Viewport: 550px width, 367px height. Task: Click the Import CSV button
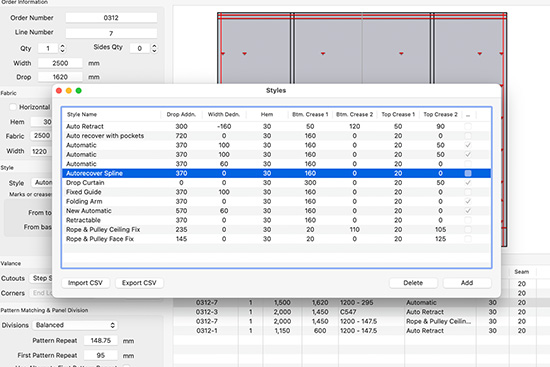pyautogui.click(x=85, y=283)
